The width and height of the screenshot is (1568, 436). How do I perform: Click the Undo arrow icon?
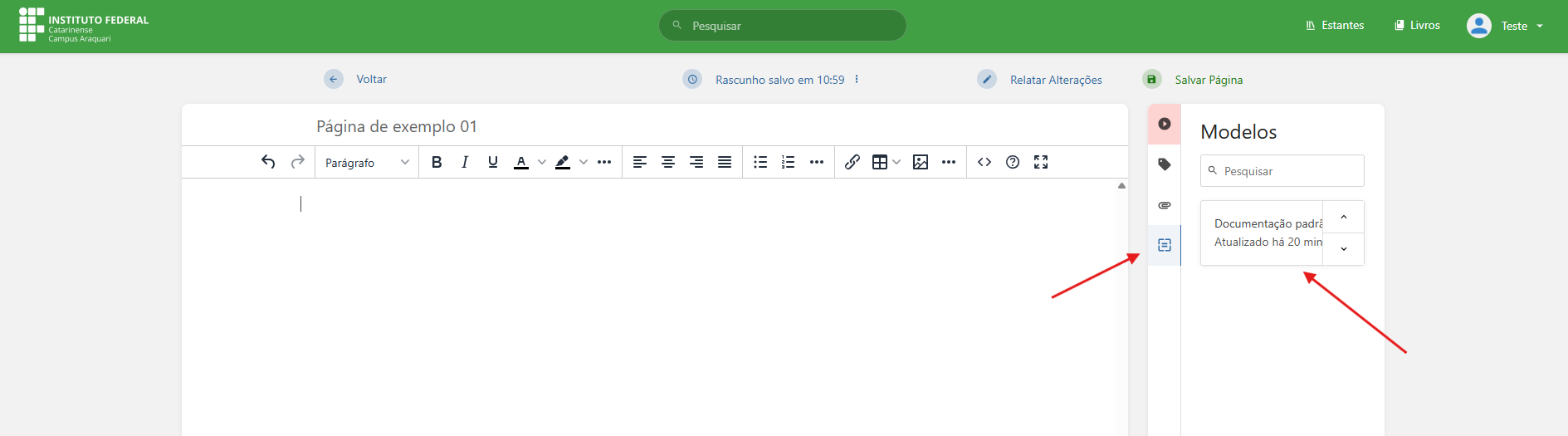point(268,162)
